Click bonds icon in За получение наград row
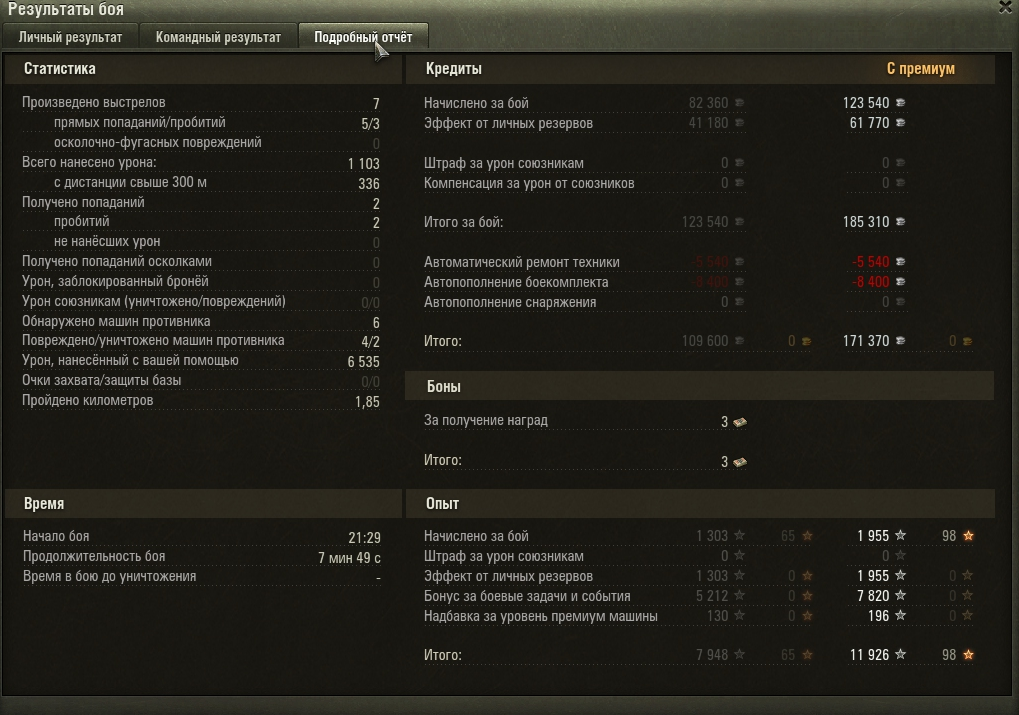This screenshot has height=715, width=1019. tap(740, 422)
